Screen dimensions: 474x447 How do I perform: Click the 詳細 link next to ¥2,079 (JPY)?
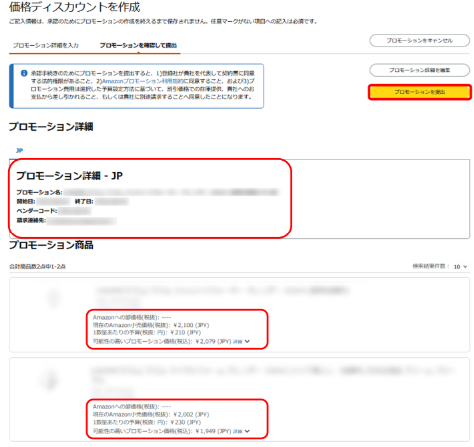(237, 342)
